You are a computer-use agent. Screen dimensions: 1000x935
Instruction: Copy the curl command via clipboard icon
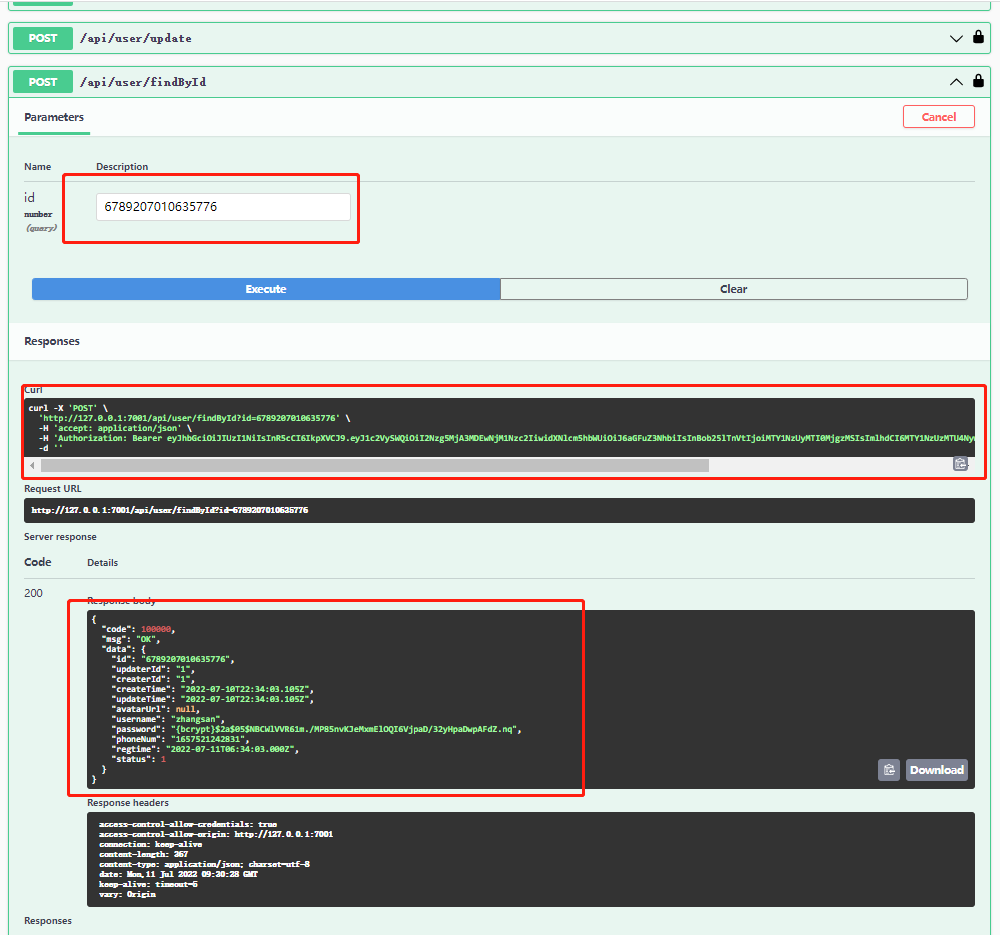point(960,464)
